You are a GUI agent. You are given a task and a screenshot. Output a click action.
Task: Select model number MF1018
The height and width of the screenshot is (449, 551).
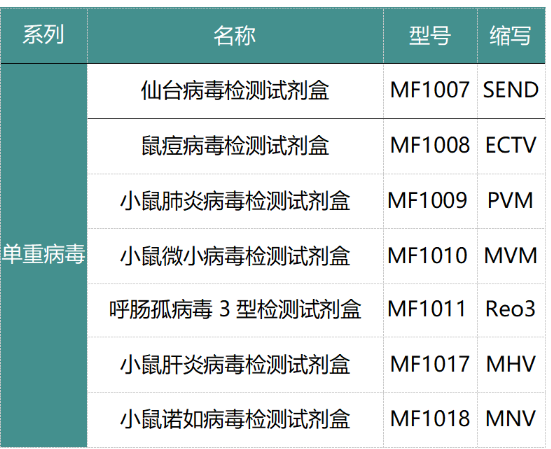430,419
